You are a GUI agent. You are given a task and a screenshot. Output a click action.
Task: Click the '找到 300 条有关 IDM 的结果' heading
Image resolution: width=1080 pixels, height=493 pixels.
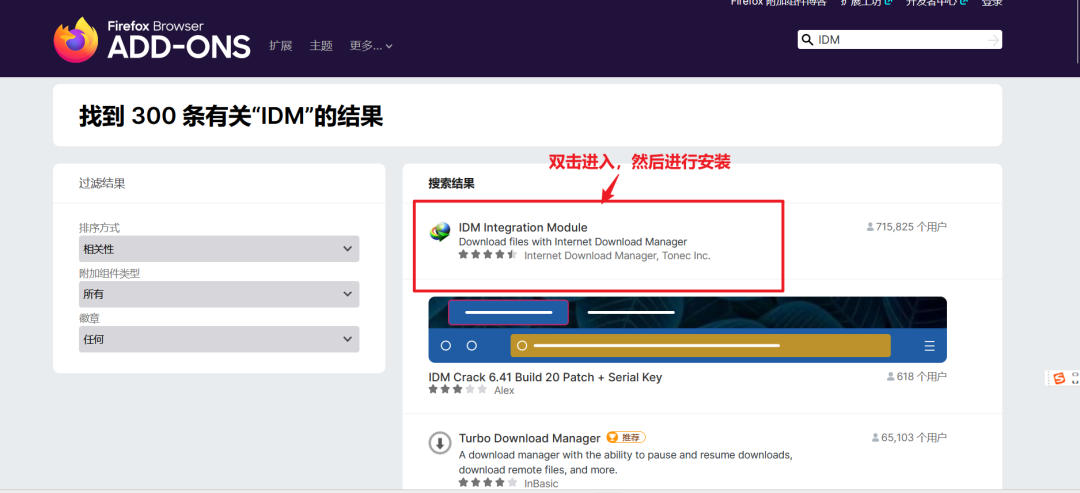click(231, 116)
